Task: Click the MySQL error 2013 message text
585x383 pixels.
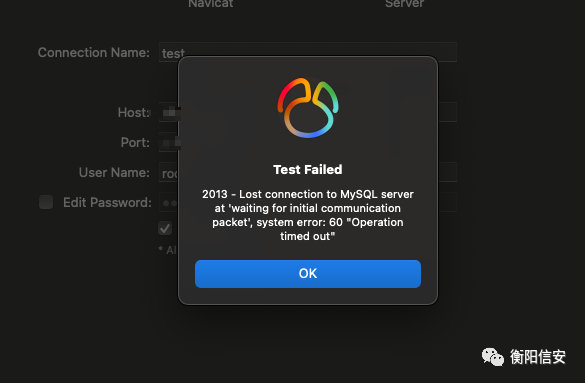Action: (x=308, y=215)
